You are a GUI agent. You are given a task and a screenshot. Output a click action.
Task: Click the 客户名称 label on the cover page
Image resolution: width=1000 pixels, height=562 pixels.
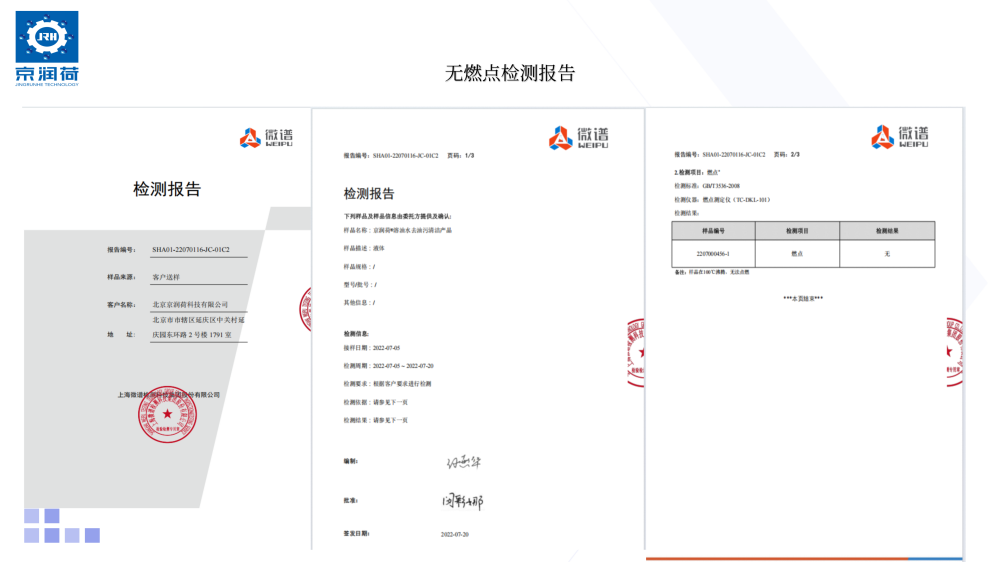(121, 304)
